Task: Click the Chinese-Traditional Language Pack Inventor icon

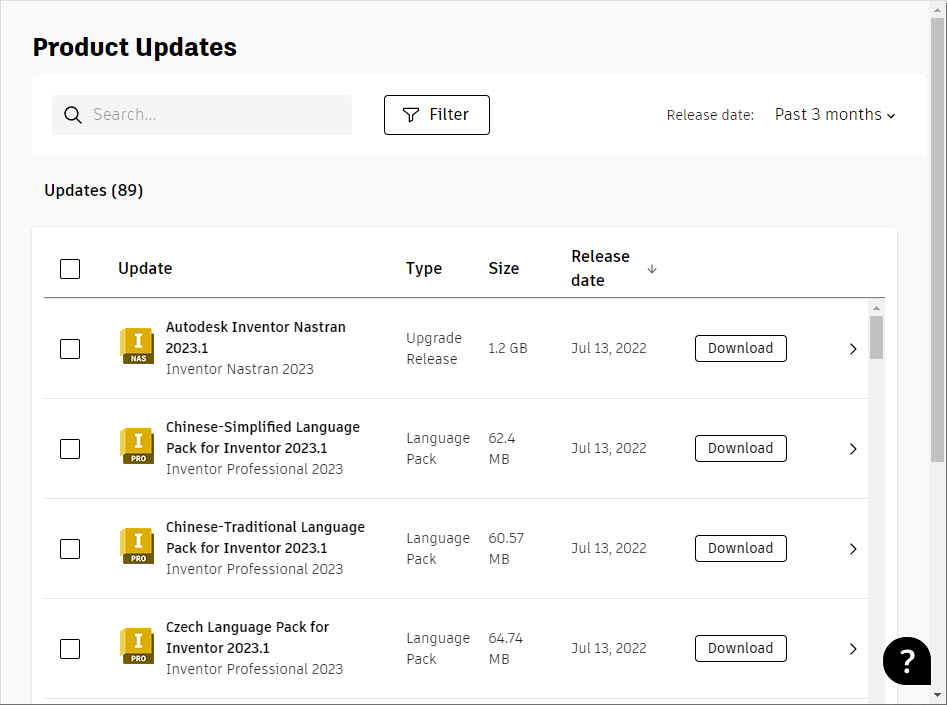Action: click(137, 546)
